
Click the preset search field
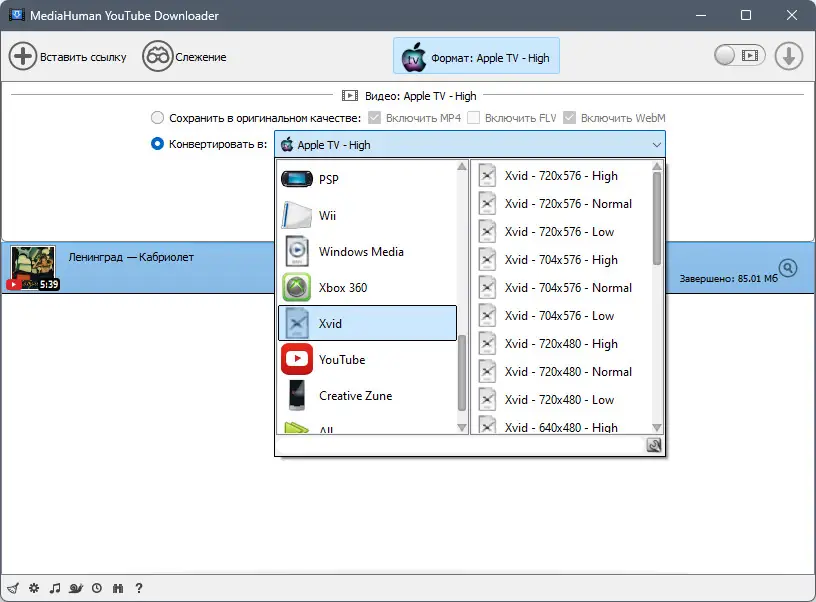(x=460, y=445)
